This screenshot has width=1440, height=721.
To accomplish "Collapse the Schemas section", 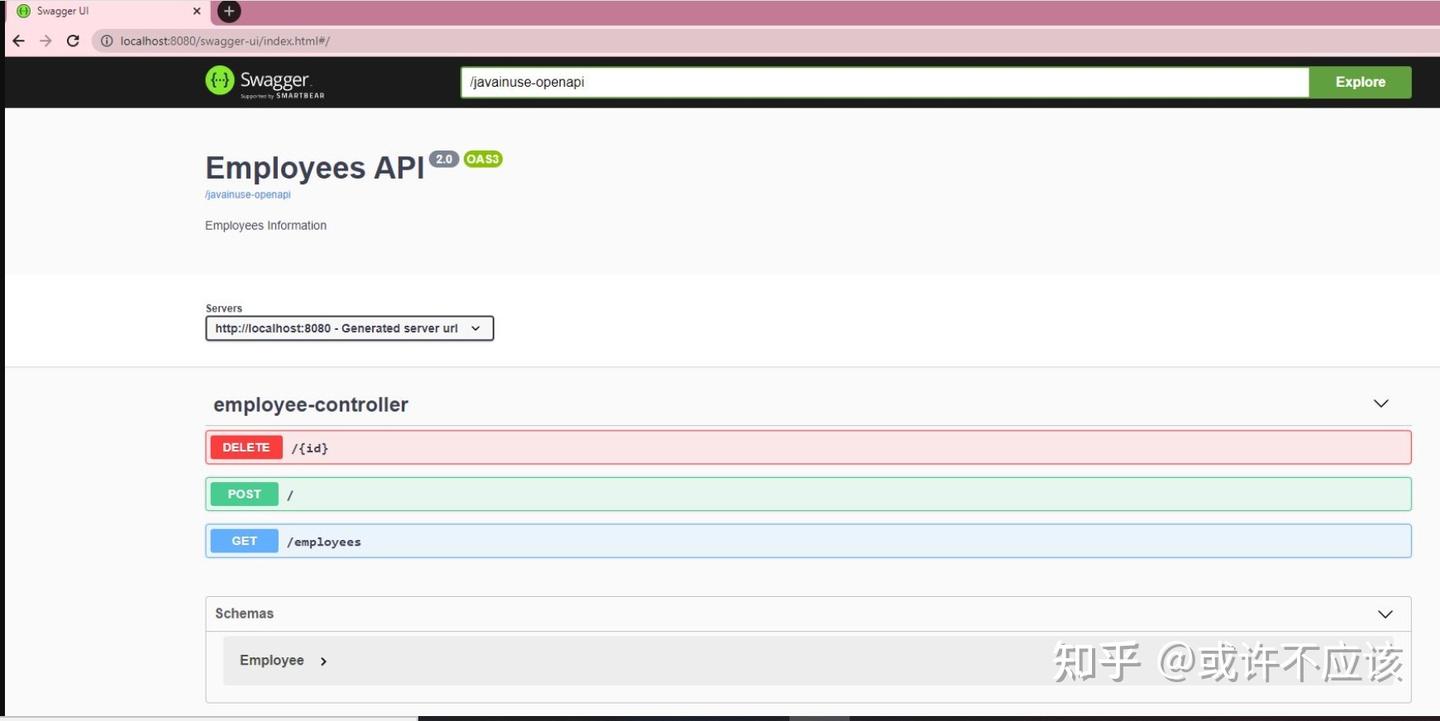I will point(1385,614).
